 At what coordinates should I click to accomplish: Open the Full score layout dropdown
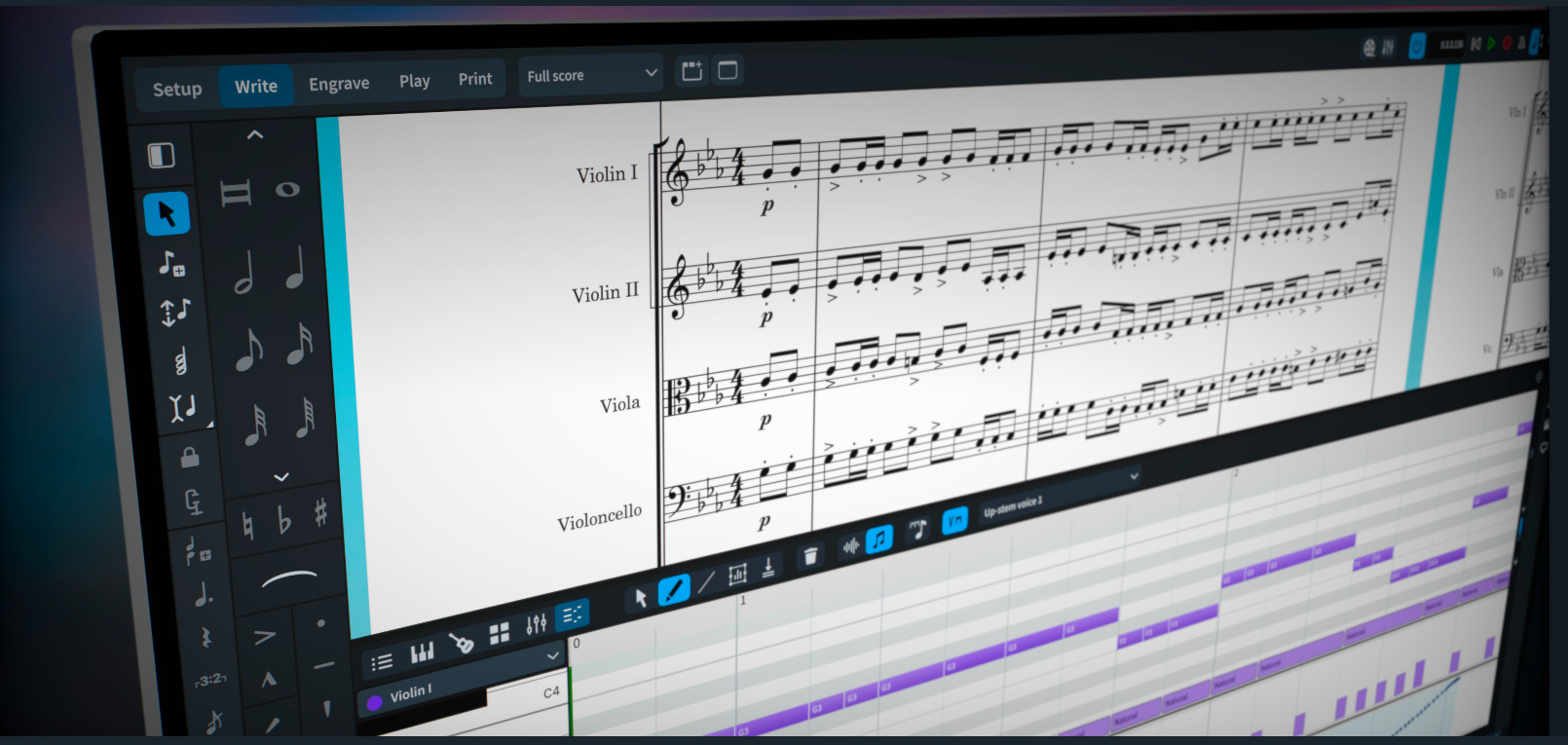tap(591, 74)
